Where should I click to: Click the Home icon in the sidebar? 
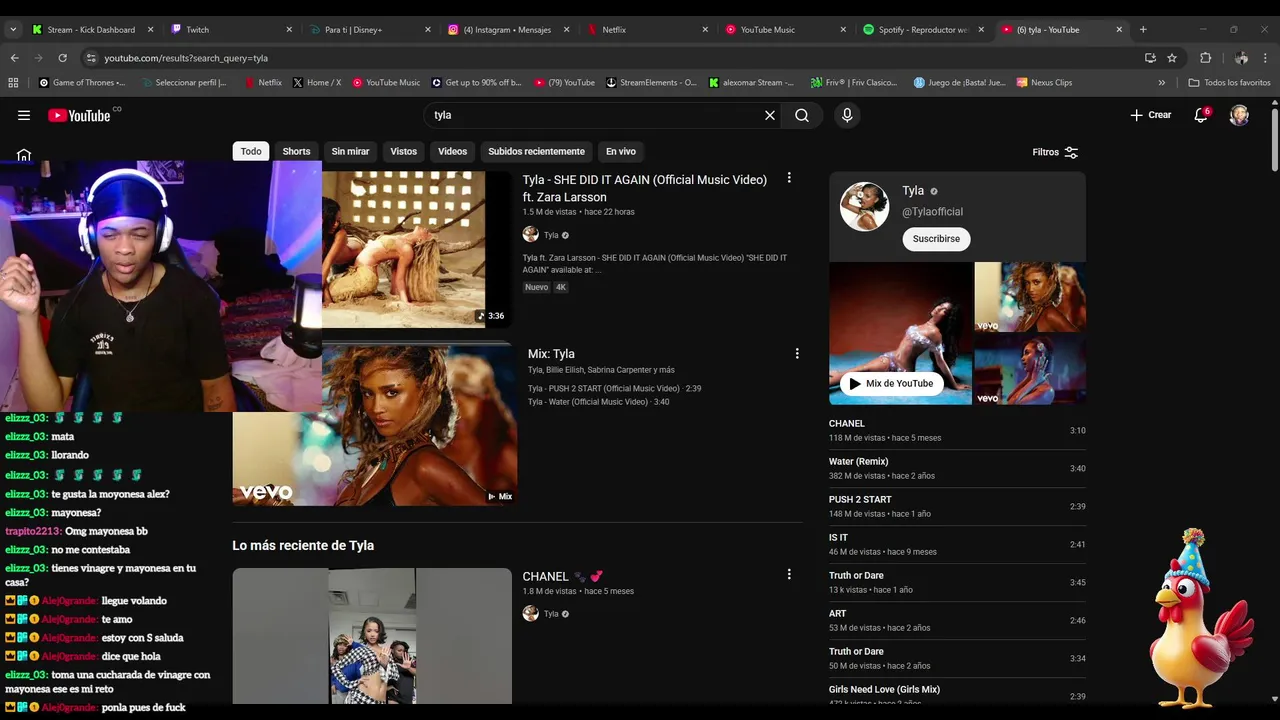pos(24,155)
